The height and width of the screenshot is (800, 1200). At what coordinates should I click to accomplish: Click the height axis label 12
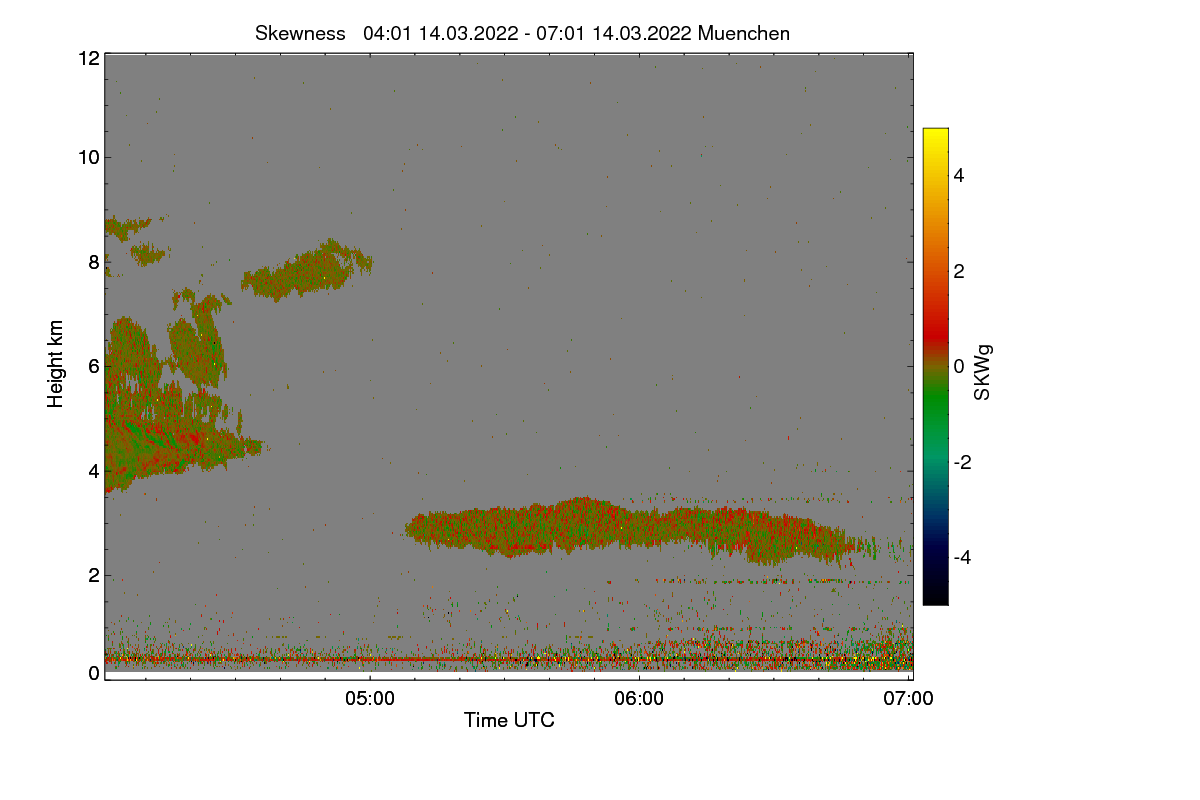click(x=88, y=58)
